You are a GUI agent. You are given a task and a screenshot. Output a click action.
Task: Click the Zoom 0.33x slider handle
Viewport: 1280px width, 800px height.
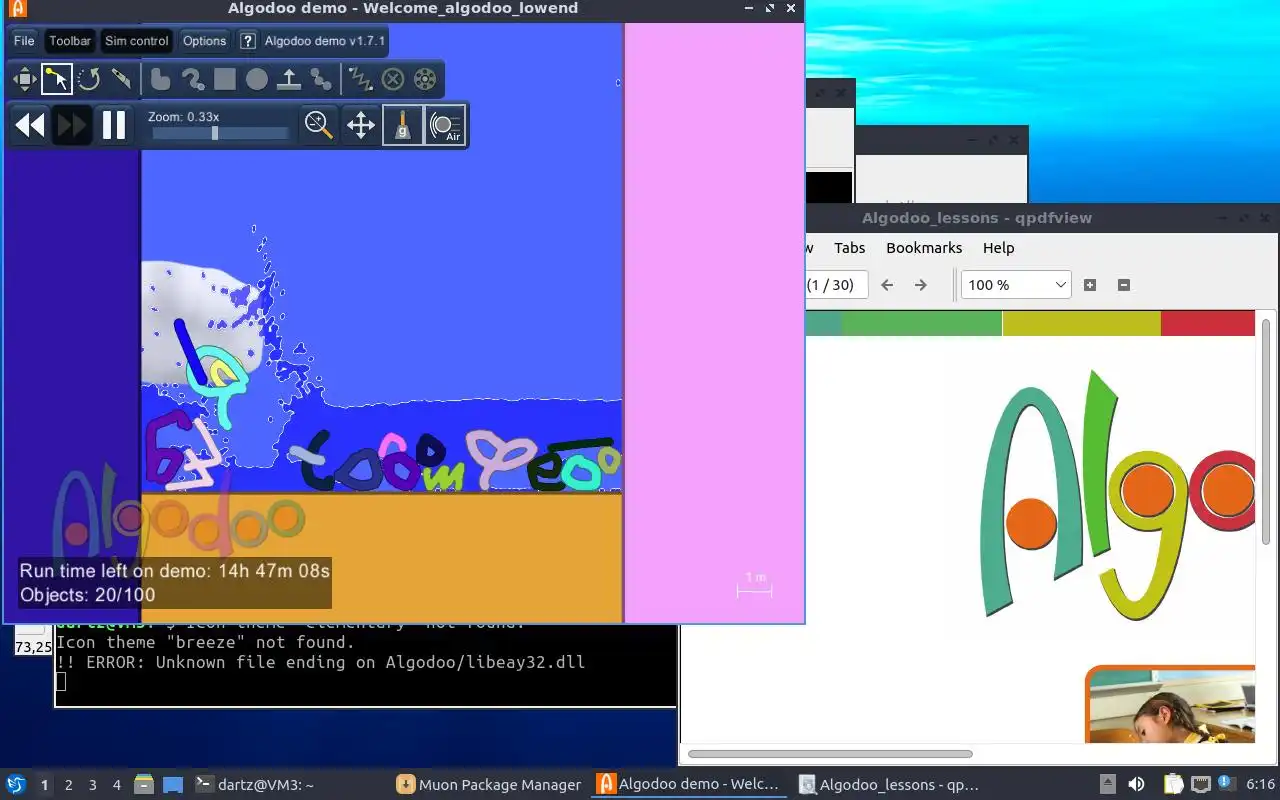point(214,133)
